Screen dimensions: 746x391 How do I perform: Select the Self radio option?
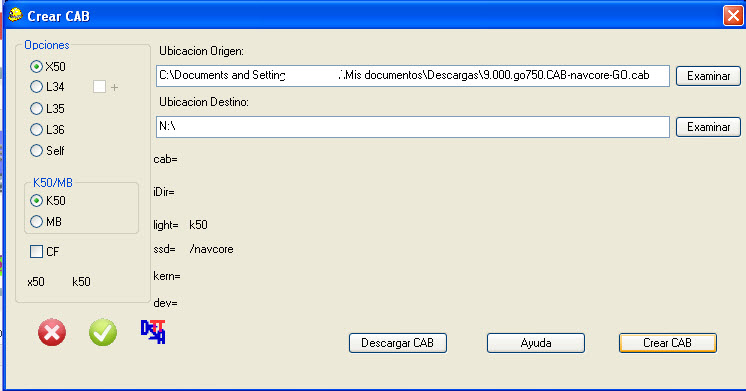[36, 151]
